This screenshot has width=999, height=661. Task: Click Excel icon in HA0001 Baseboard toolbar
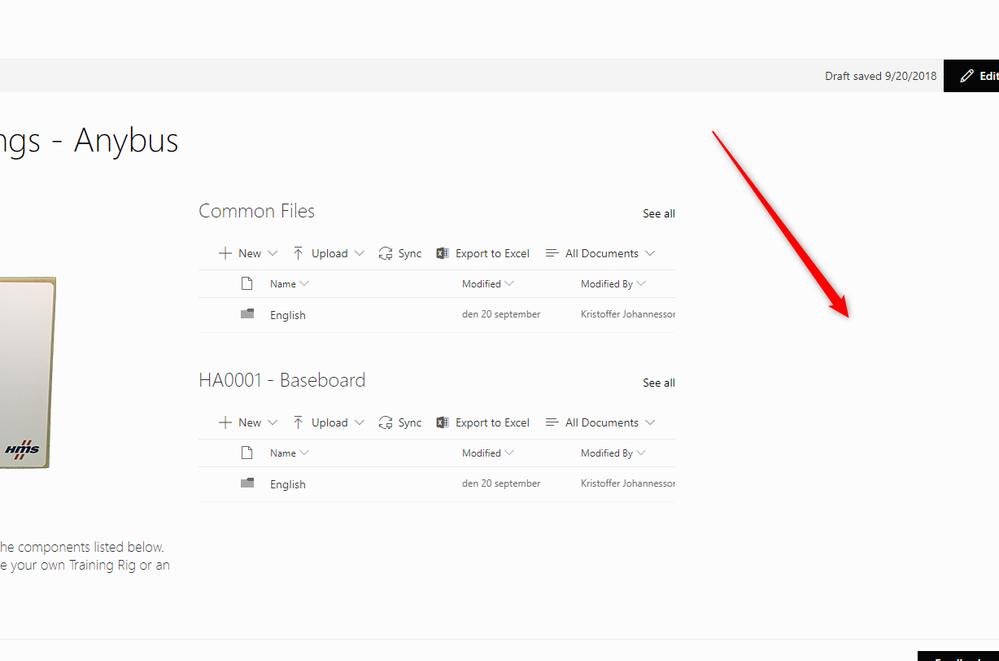[442, 423]
